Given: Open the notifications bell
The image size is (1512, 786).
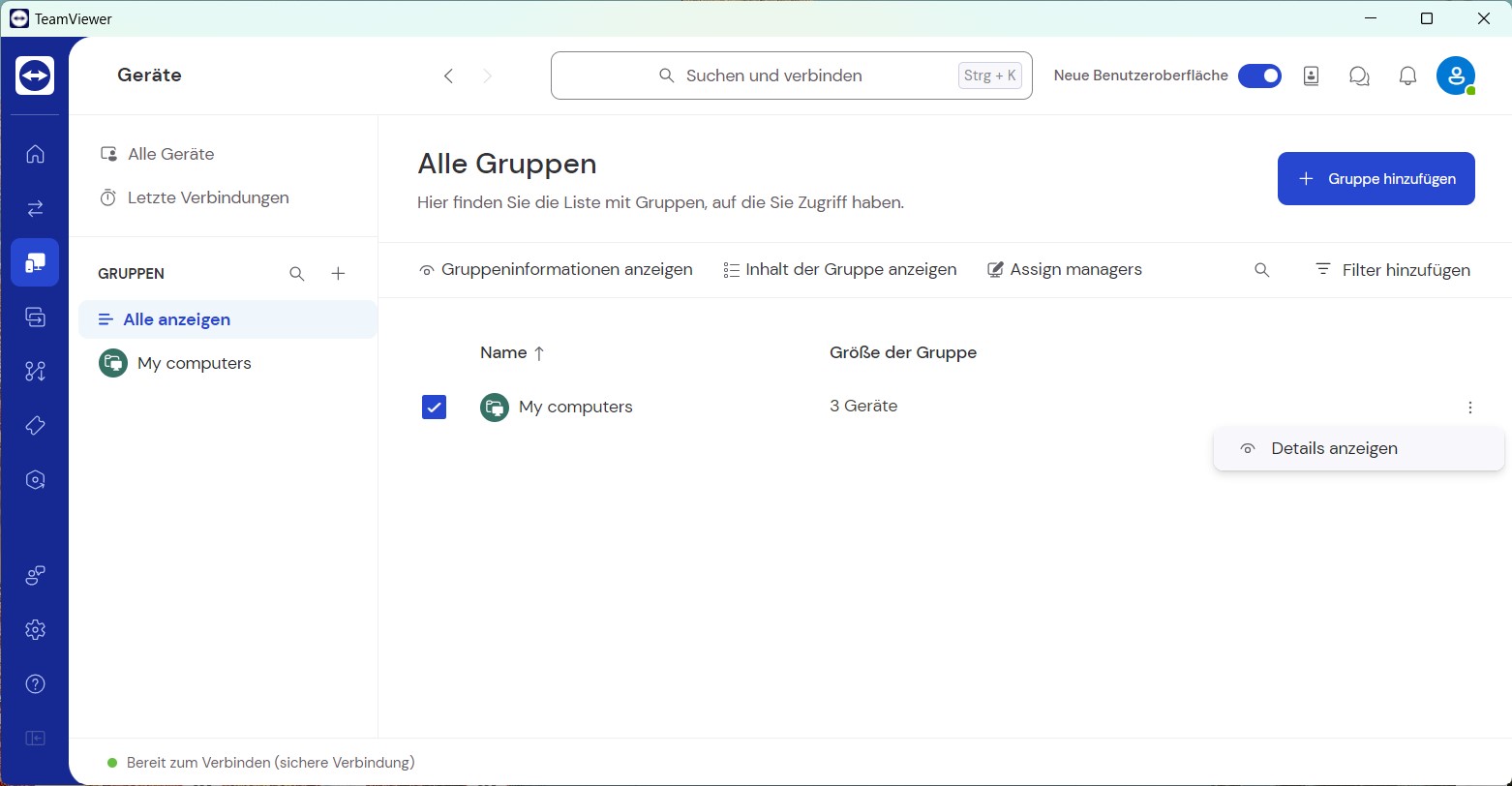Looking at the screenshot, I should pyautogui.click(x=1407, y=76).
